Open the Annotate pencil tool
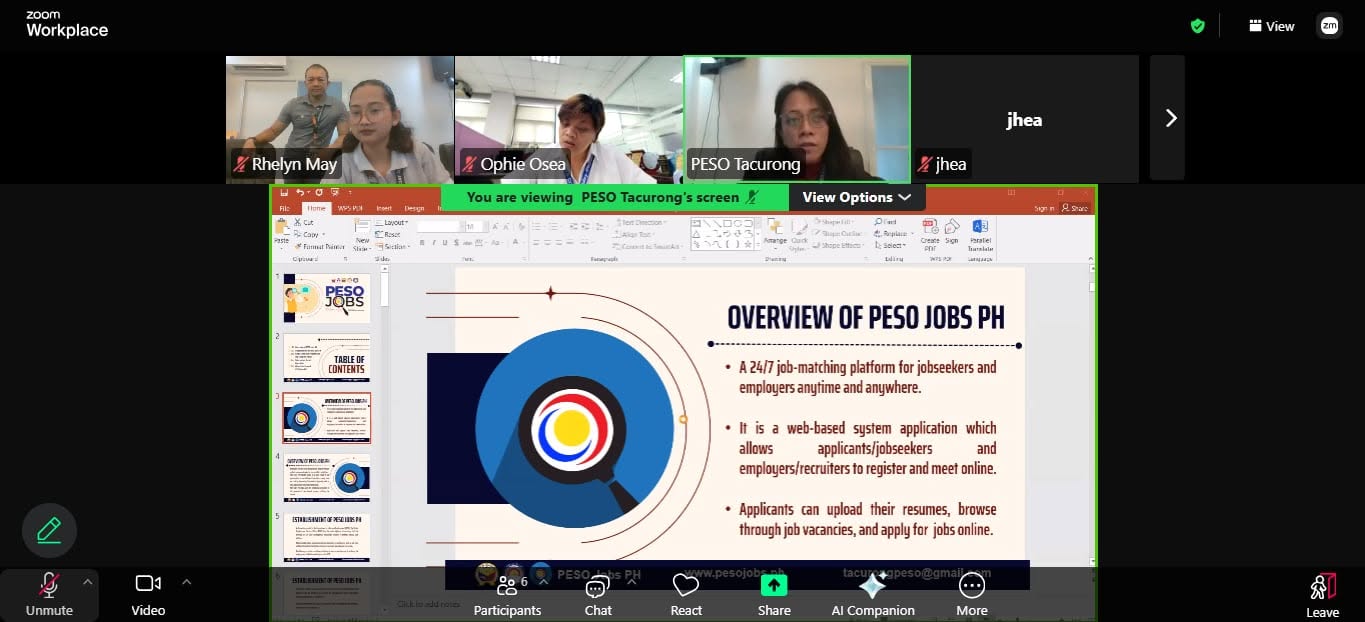 pyautogui.click(x=49, y=530)
